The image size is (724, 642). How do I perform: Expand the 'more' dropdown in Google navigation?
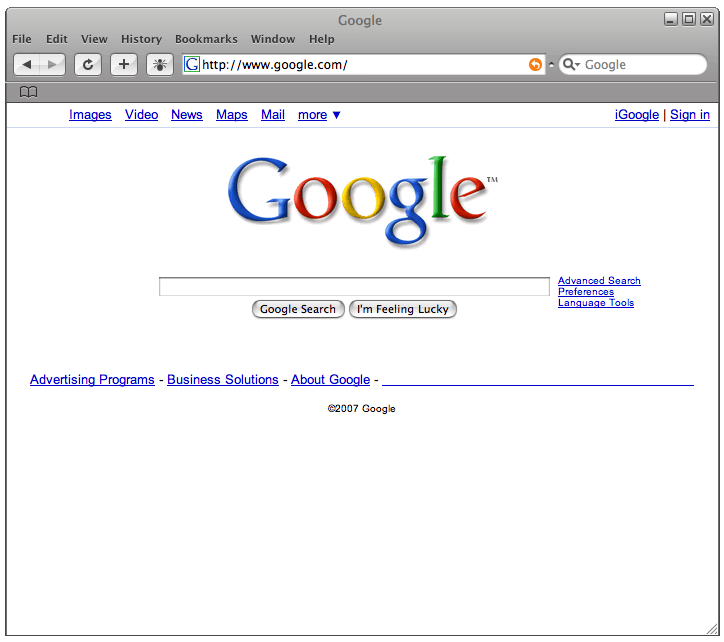[x=319, y=115]
